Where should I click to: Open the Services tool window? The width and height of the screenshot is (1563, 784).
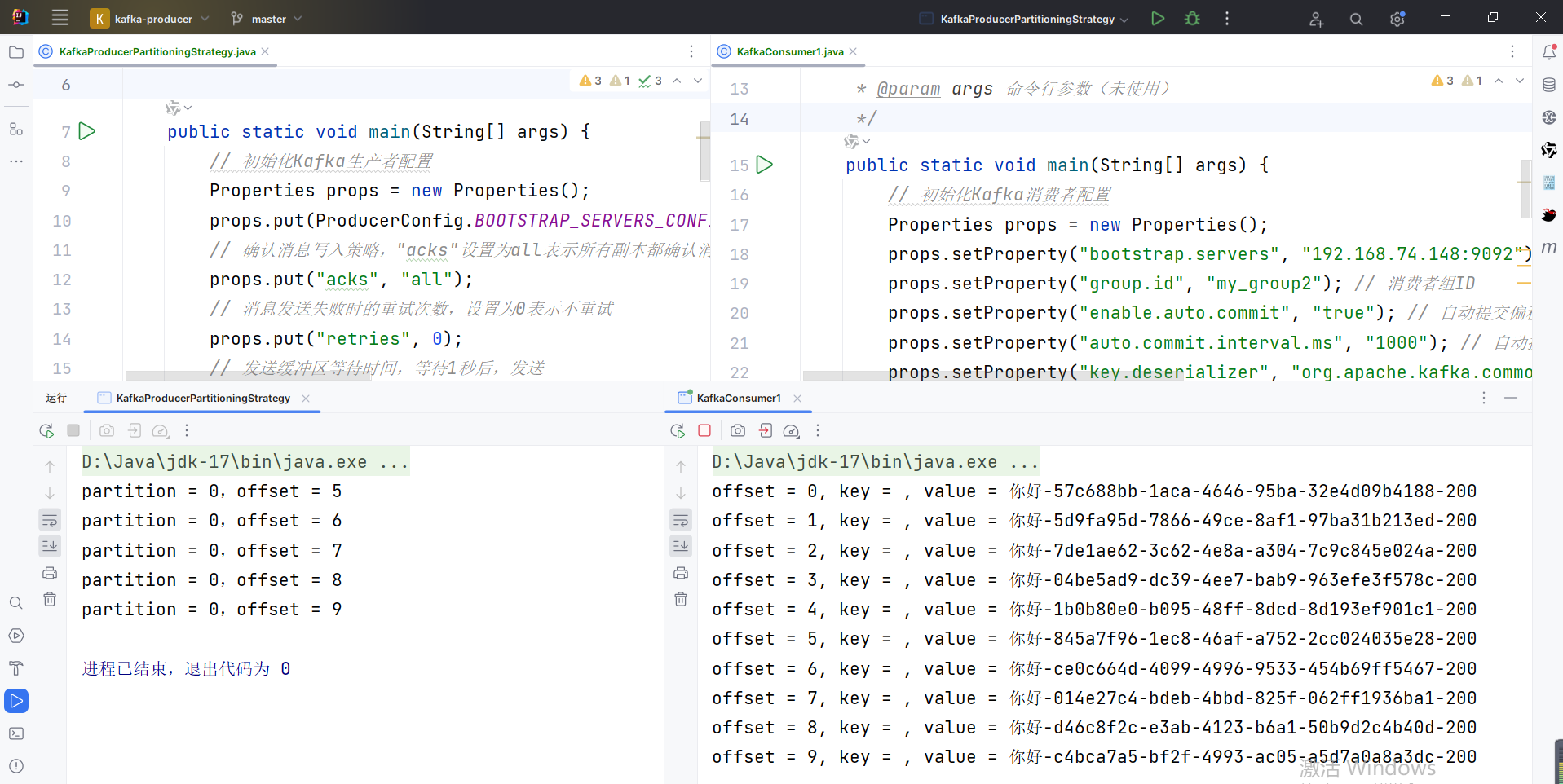[16, 636]
